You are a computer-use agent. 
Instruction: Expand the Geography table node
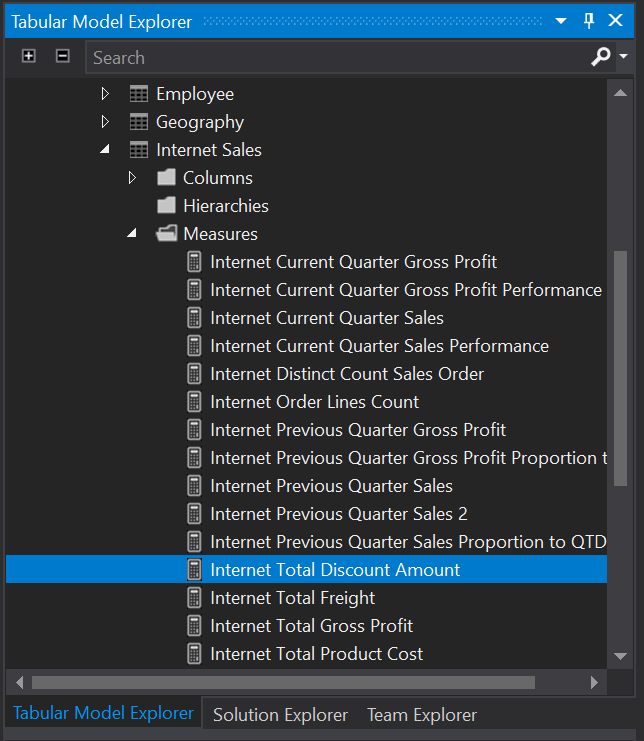coord(105,122)
